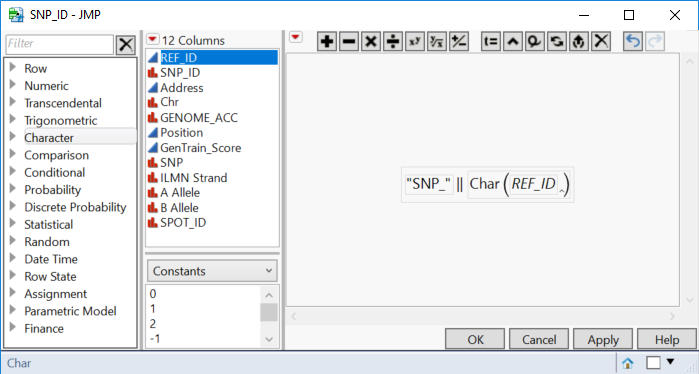Select the SPOT_ID column in list

click(183, 222)
